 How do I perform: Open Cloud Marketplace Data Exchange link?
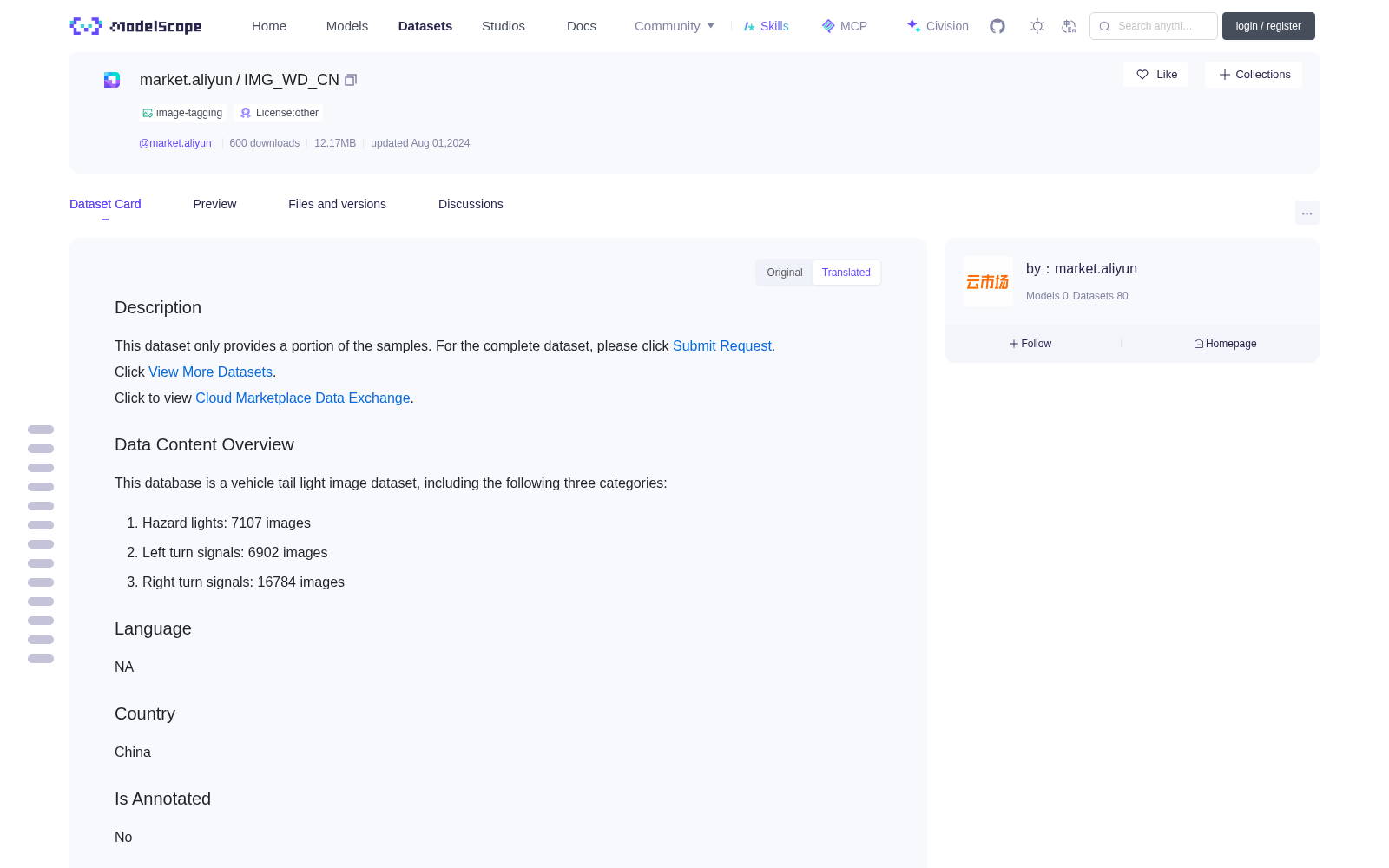(303, 398)
